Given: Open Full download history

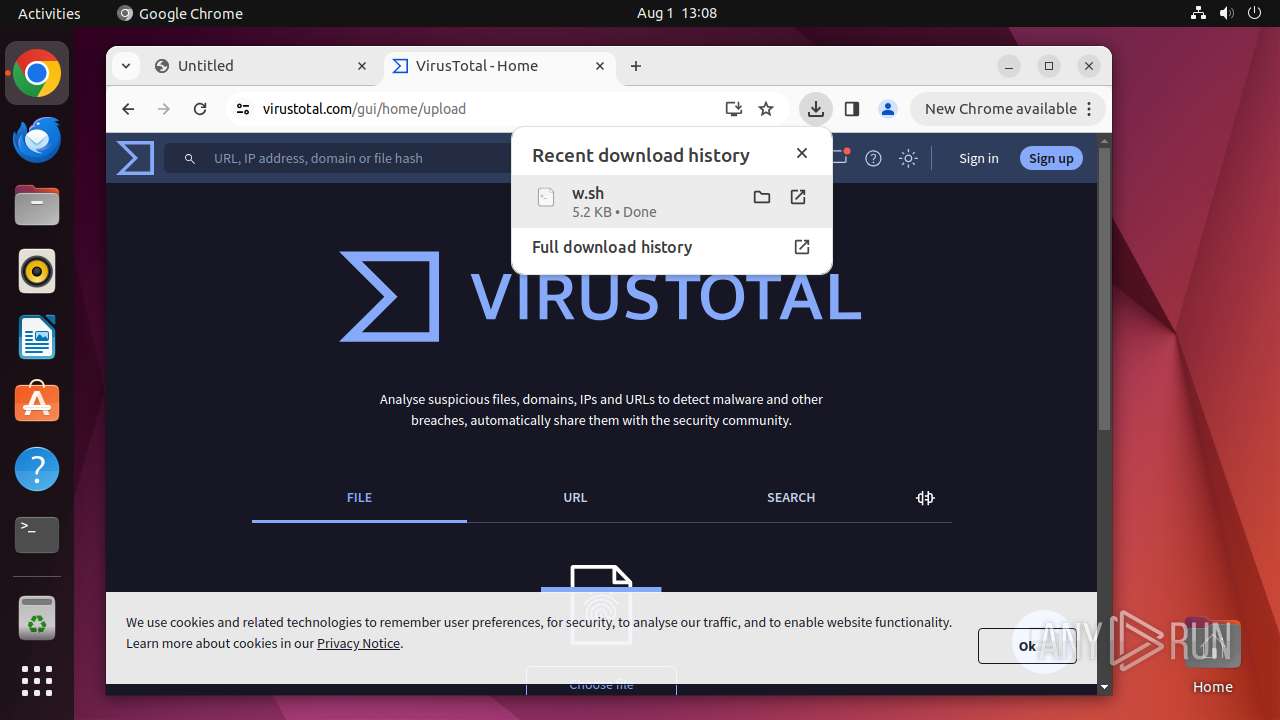Looking at the screenshot, I should (x=671, y=247).
